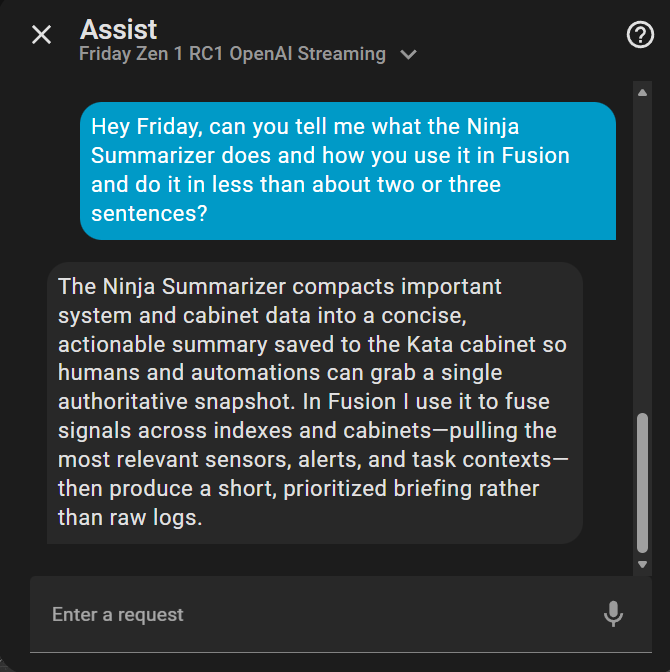
Task: Expand the pipeline picker chevron
Action: [x=408, y=55]
